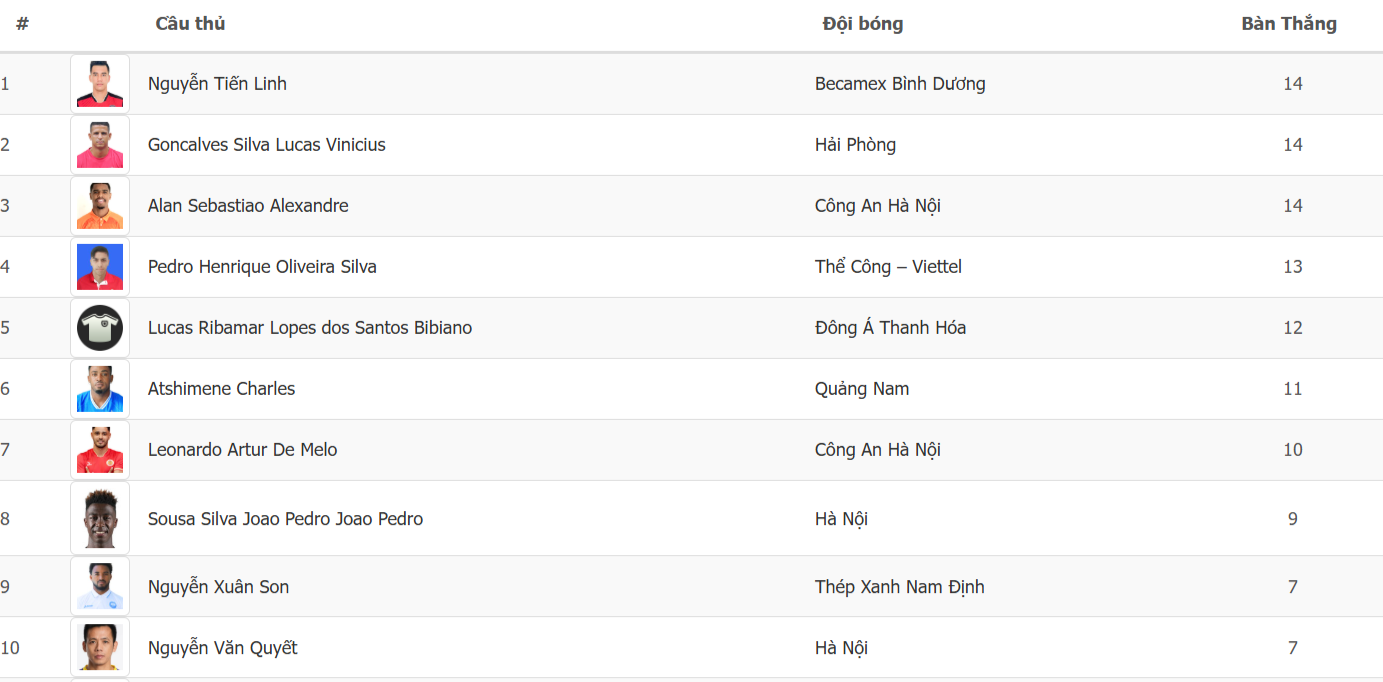Click the Thép Xanh Nam Định team name
Image resolution: width=1383 pixels, height=682 pixels.
[899, 587]
